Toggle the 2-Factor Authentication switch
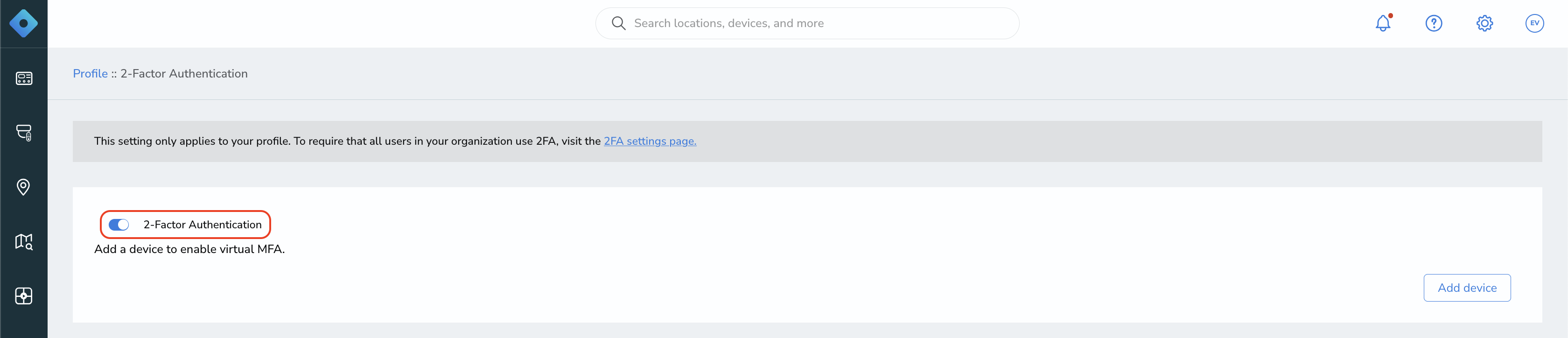The width and height of the screenshot is (1568, 338). [119, 225]
